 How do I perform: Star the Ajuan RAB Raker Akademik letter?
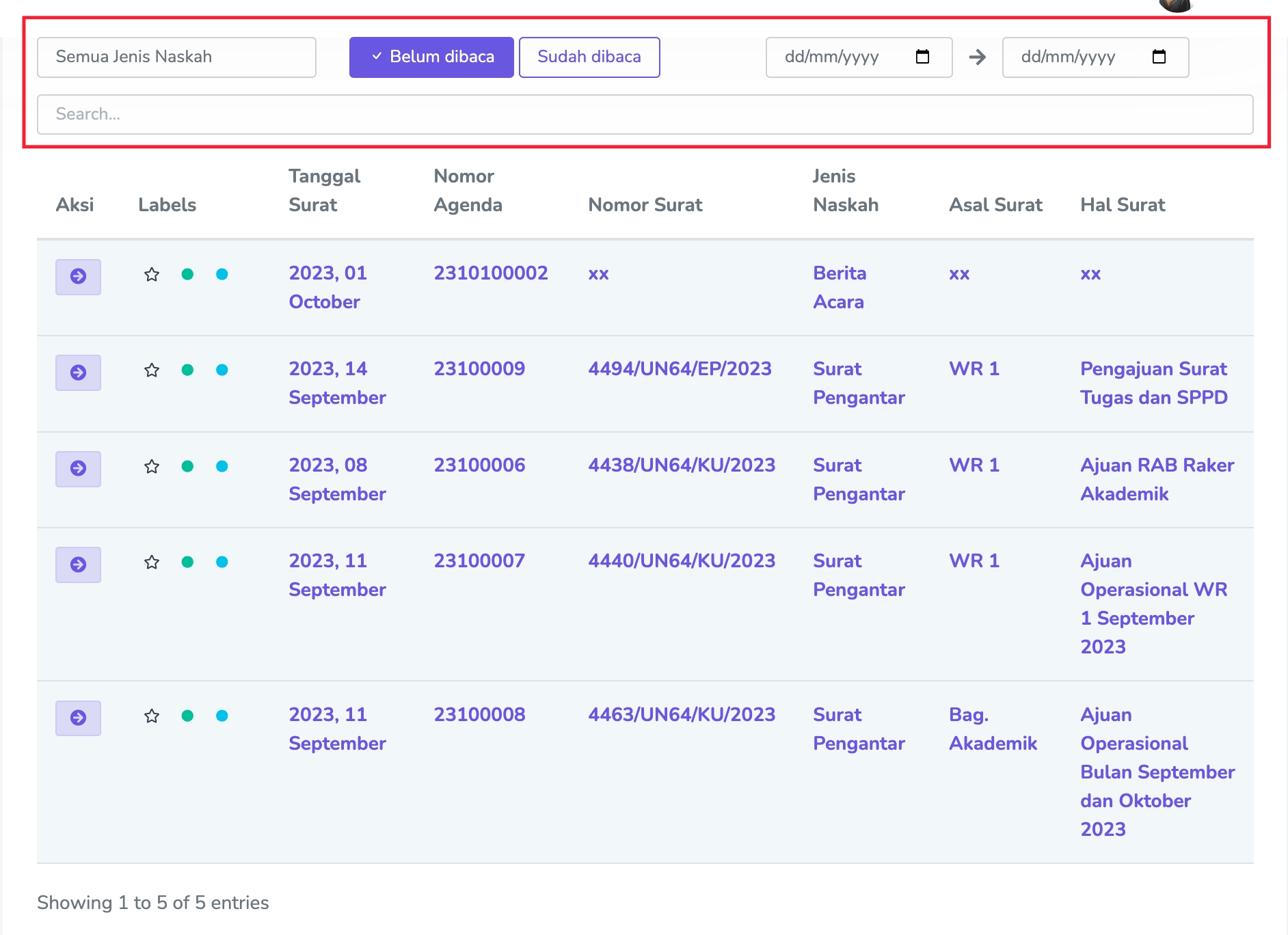pos(152,467)
